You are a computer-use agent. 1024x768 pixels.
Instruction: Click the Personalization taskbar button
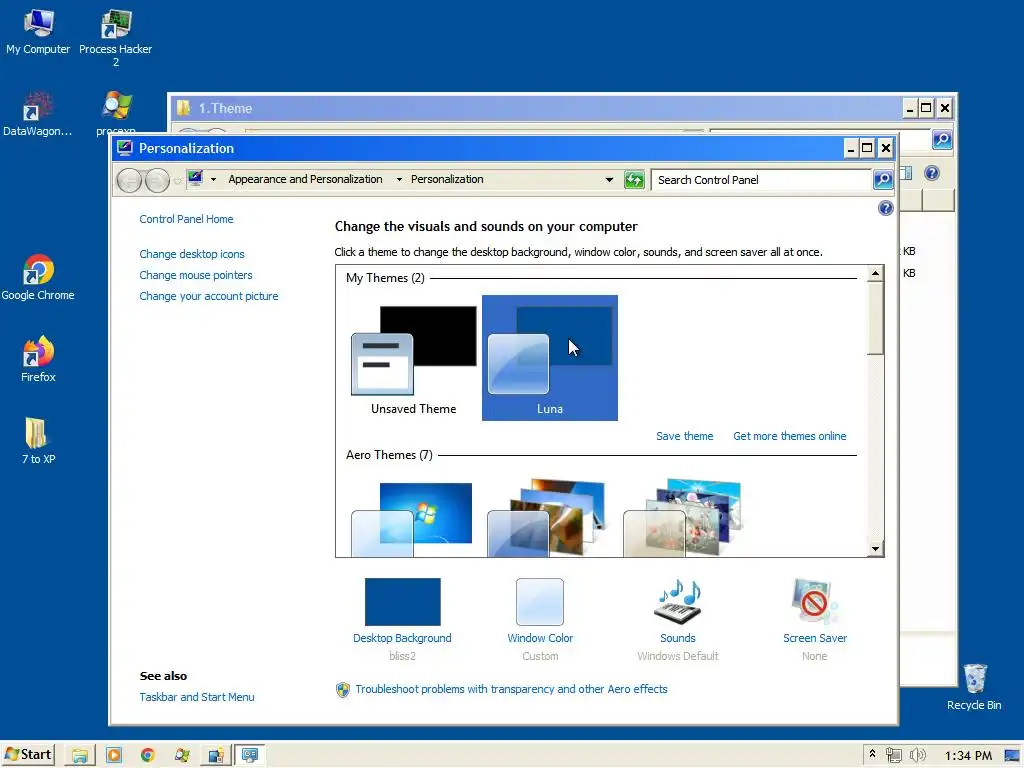click(249, 756)
